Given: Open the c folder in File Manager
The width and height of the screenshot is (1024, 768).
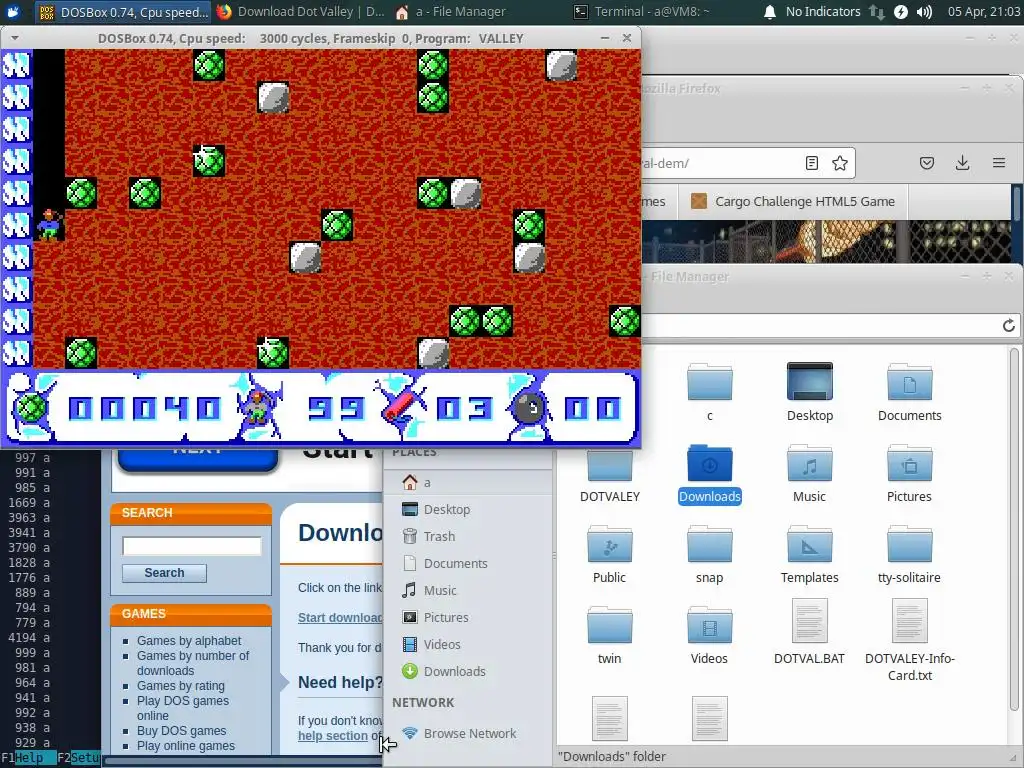Looking at the screenshot, I should 709,392.
